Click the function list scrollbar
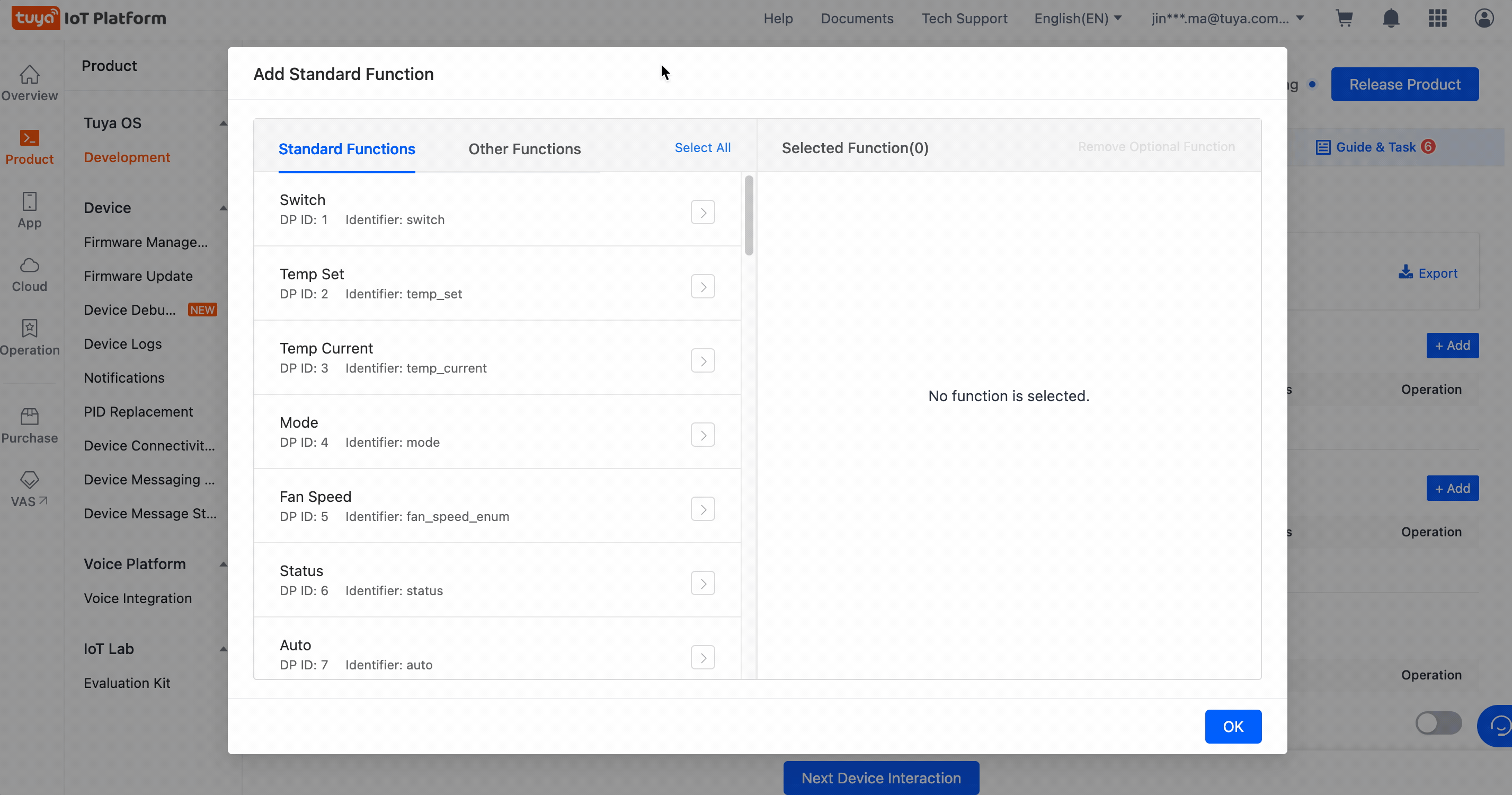This screenshot has height=795, width=1512. point(749,216)
